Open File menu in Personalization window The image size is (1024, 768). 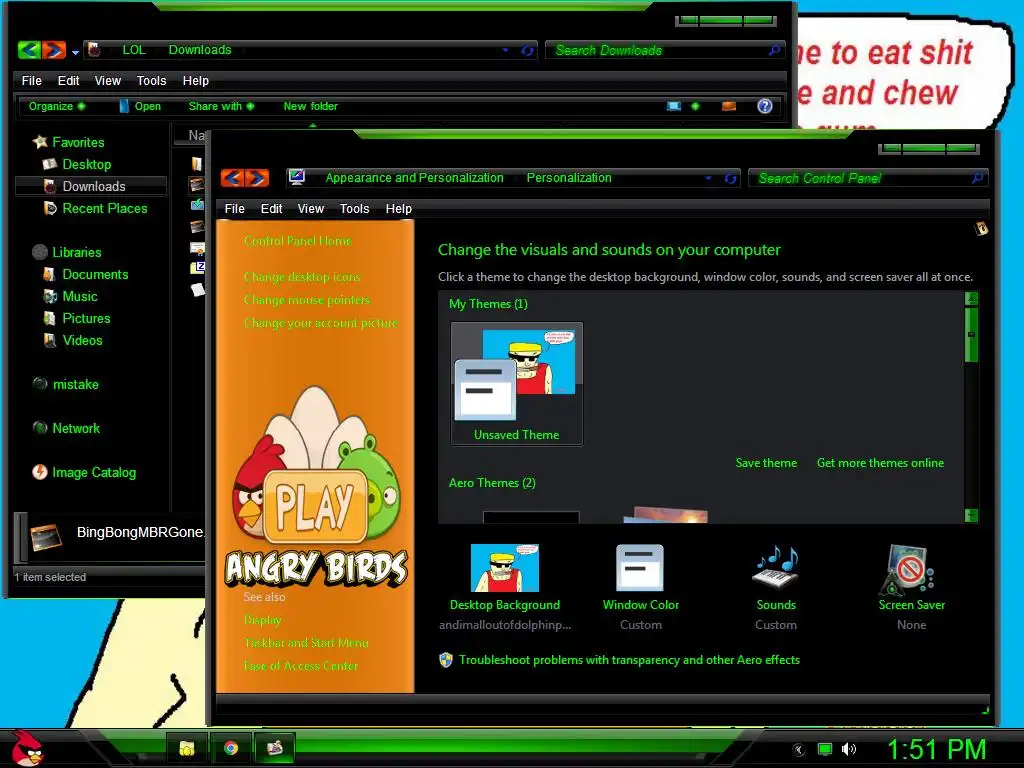point(234,209)
